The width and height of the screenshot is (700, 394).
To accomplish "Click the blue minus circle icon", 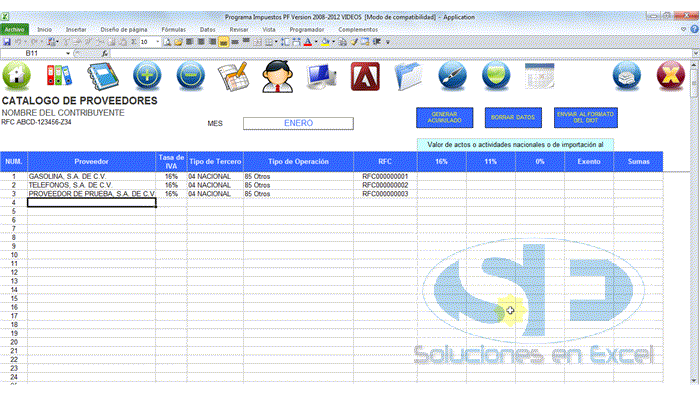I will point(191,75).
